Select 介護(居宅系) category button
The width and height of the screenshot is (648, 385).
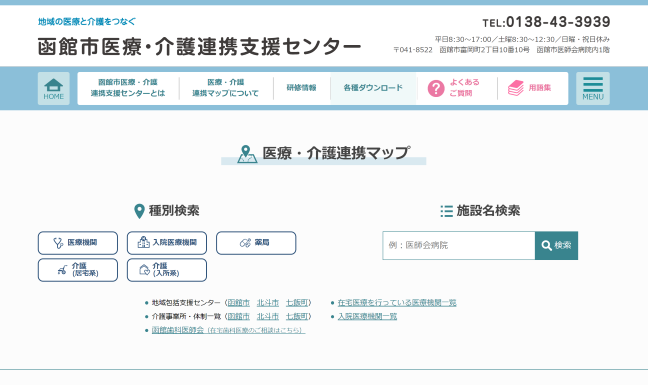click(78, 270)
